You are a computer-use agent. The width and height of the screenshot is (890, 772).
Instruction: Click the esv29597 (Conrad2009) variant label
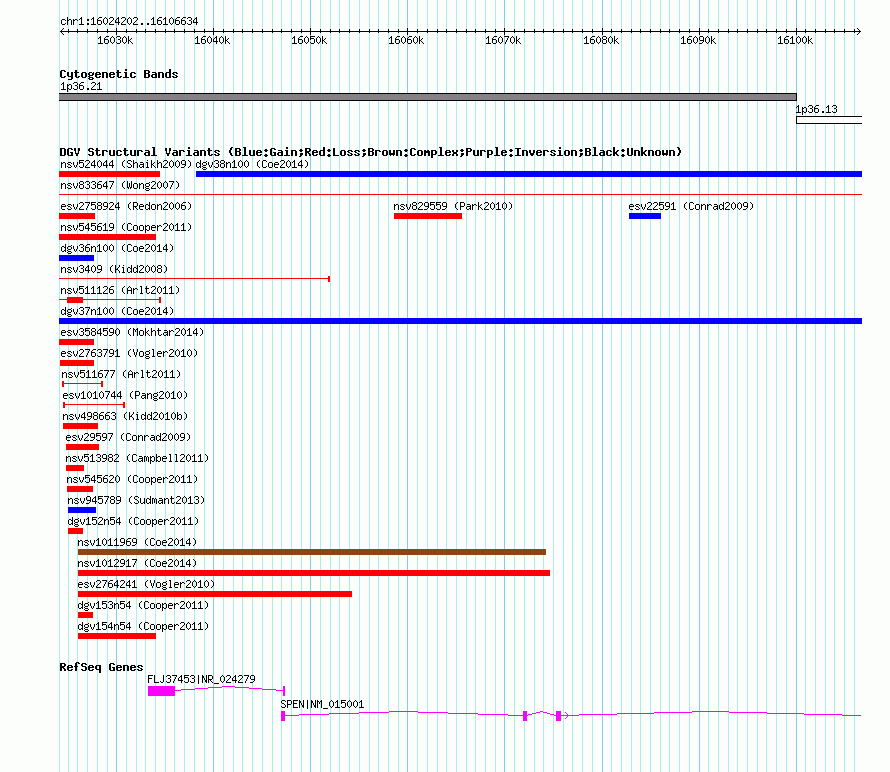pos(128,437)
